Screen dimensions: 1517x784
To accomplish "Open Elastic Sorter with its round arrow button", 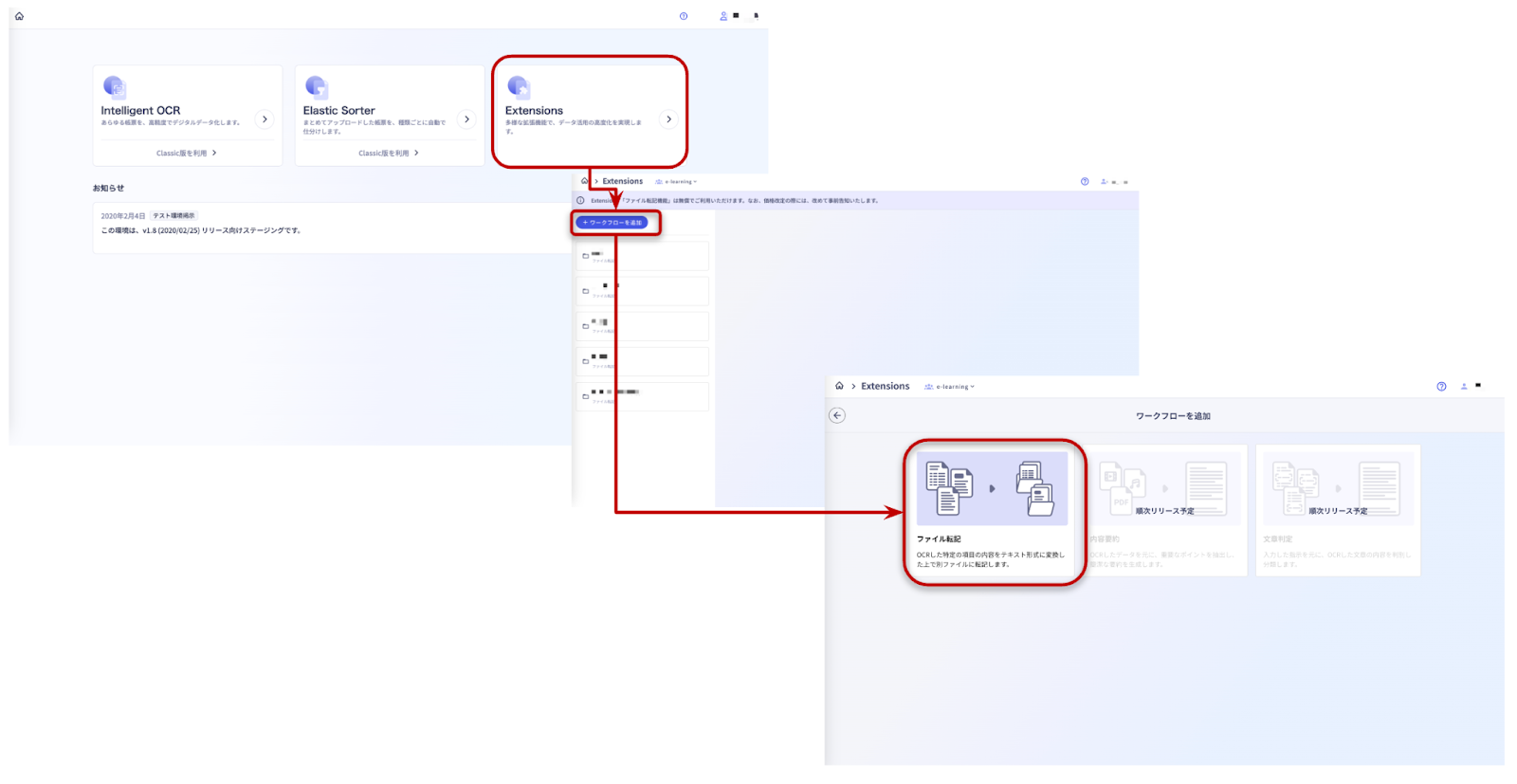I will 466,119.
